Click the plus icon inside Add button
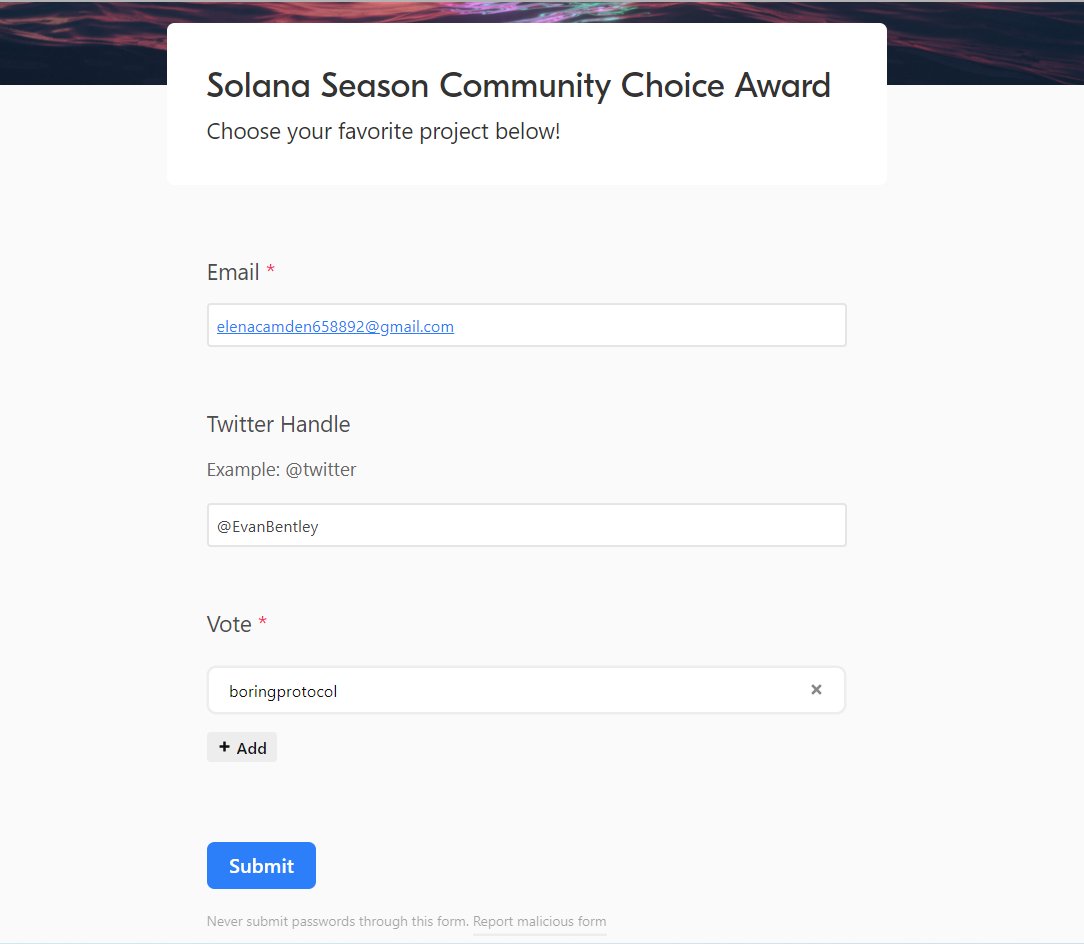The height and width of the screenshot is (944, 1084). [x=224, y=747]
